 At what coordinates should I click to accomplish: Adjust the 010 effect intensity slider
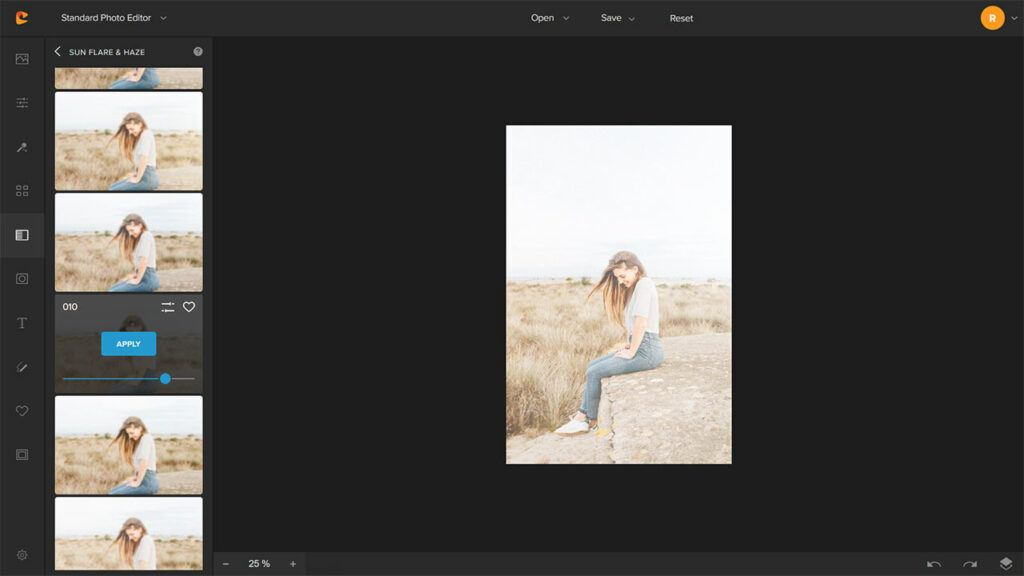(165, 378)
